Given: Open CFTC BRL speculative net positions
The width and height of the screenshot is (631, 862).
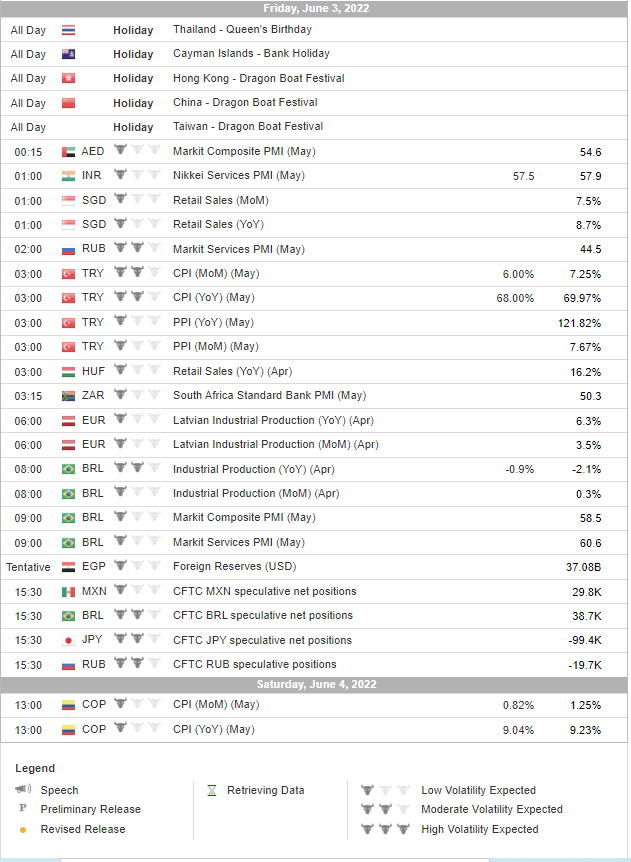Looking at the screenshot, I should [263, 616].
